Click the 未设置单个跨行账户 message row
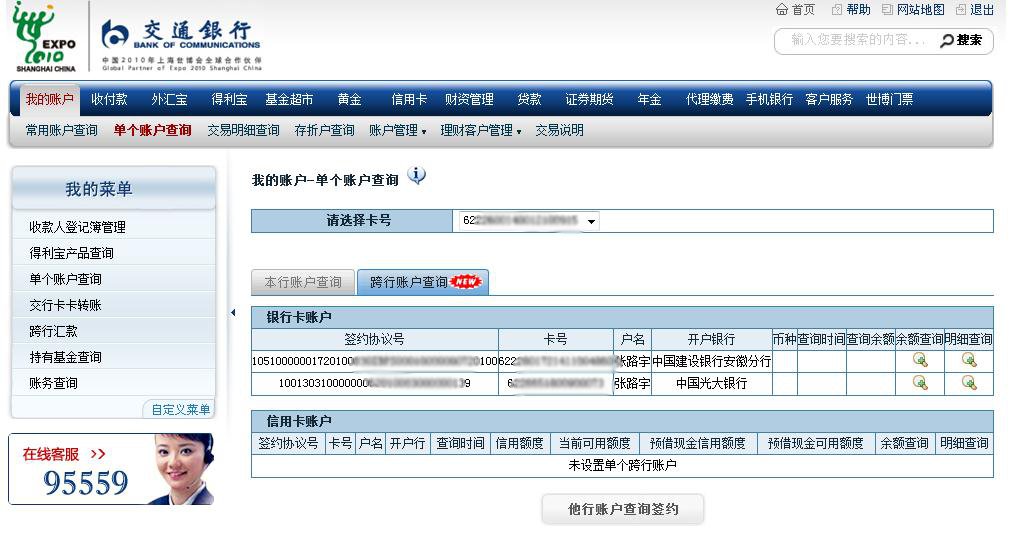1014x537 pixels. pos(622,466)
